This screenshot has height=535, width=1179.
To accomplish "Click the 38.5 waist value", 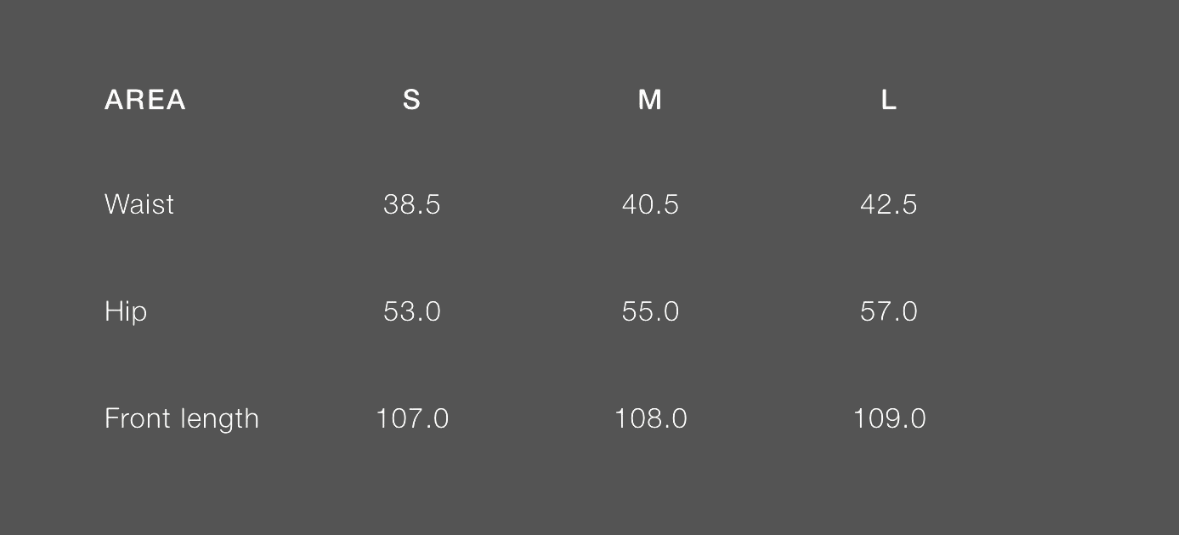I will coord(411,205).
